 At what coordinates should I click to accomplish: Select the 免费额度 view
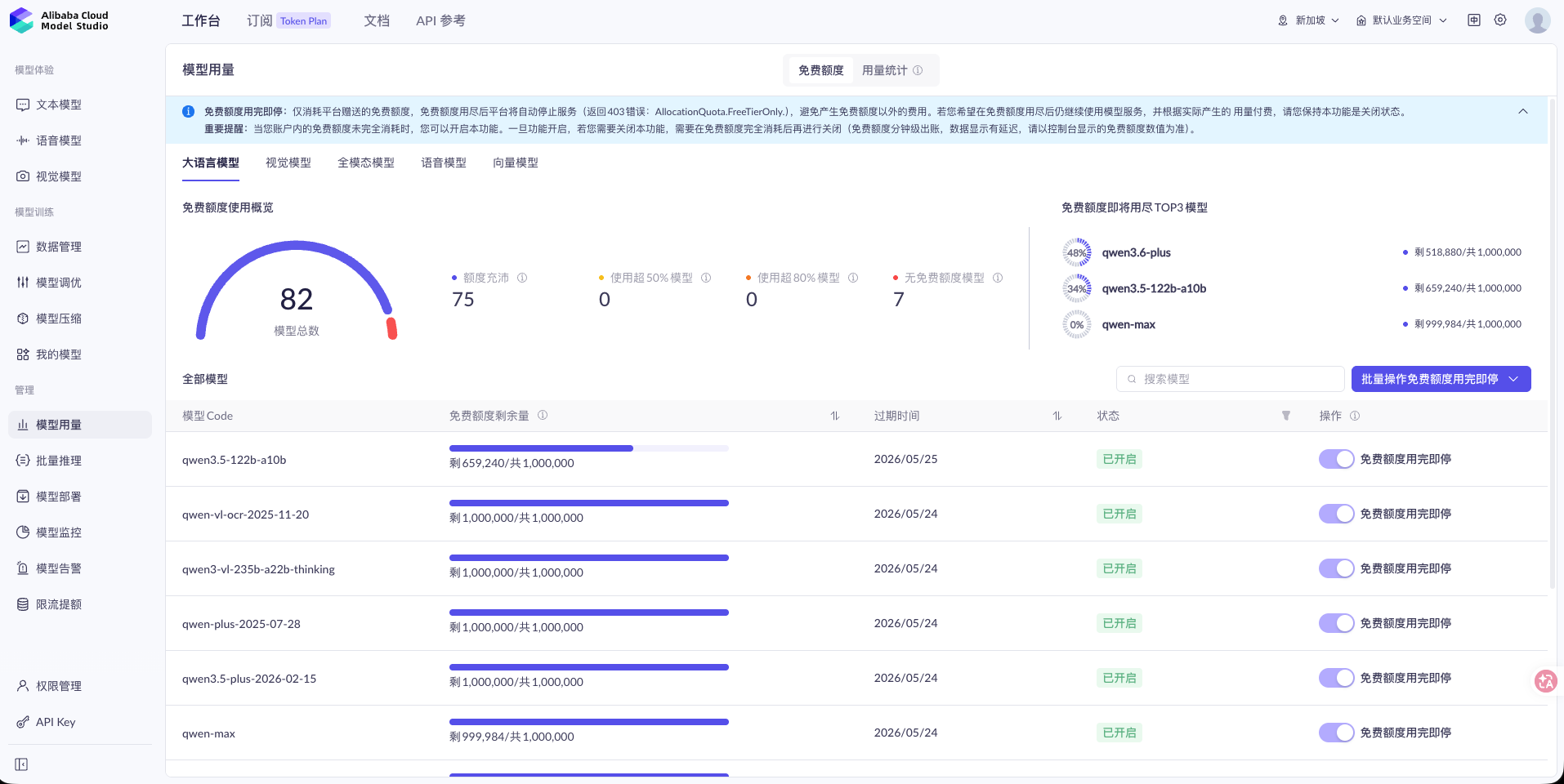(820, 70)
